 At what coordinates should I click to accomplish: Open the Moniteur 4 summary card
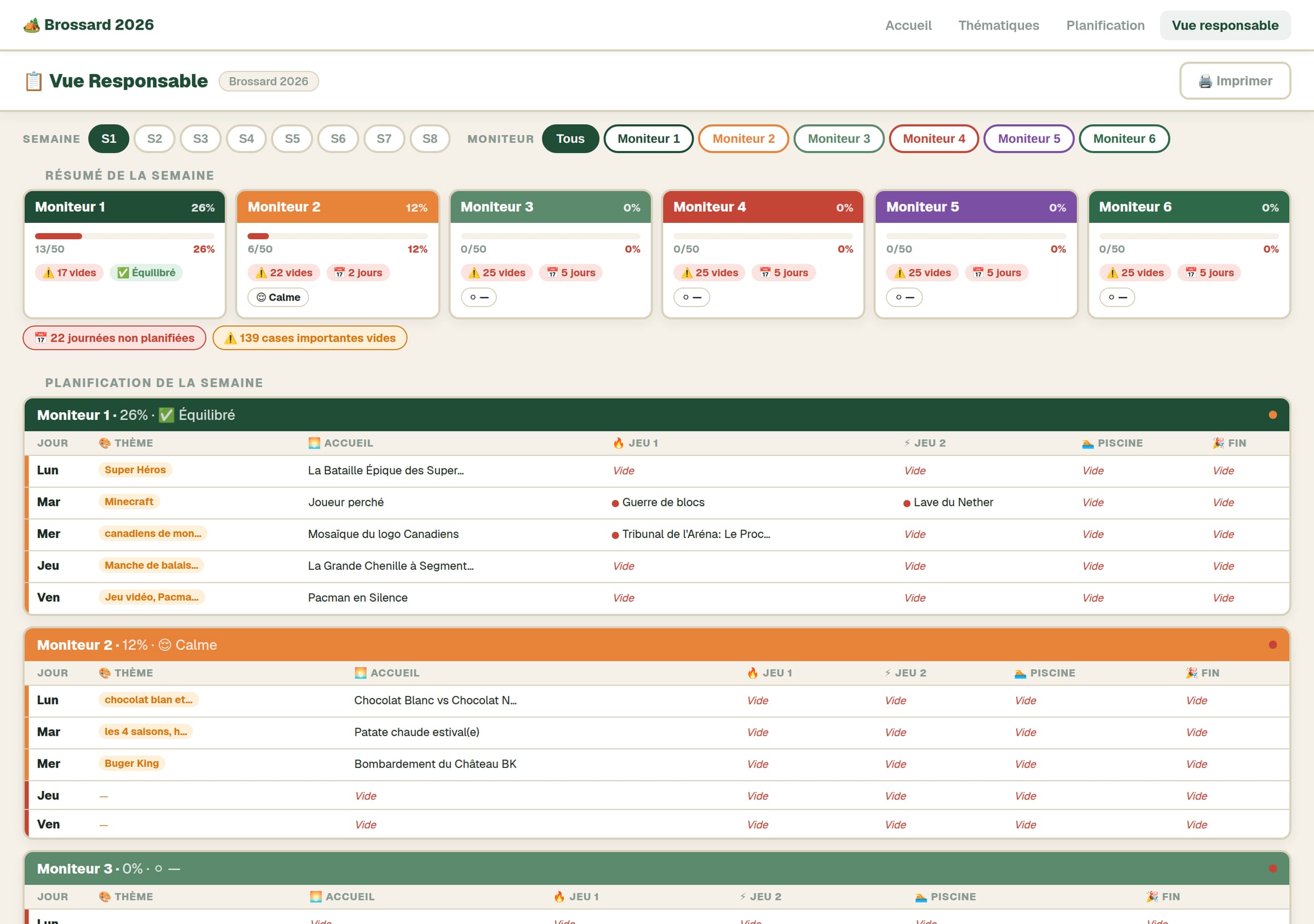(763, 254)
